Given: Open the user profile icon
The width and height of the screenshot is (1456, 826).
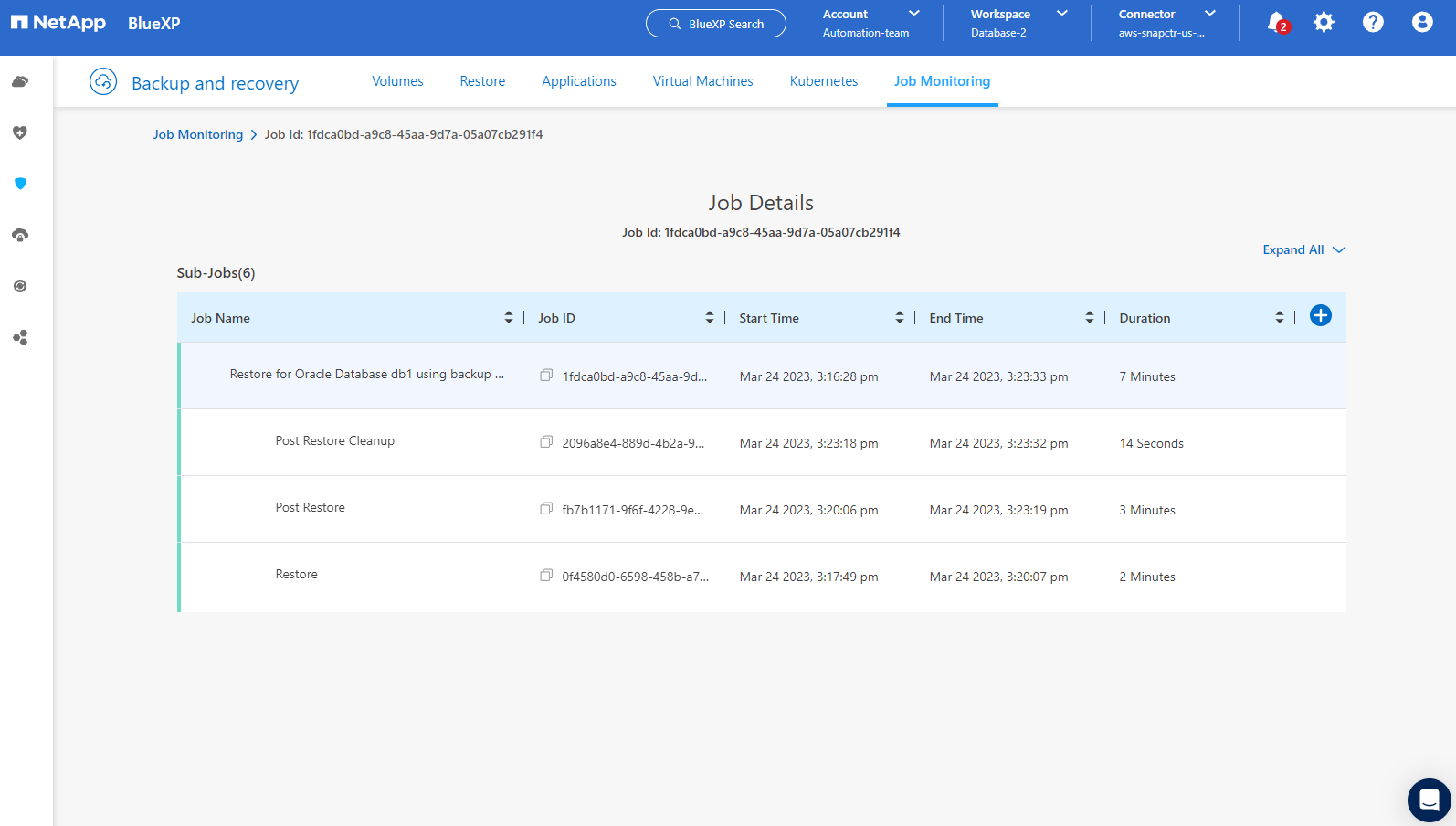Looking at the screenshot, I should [1421, 23].
